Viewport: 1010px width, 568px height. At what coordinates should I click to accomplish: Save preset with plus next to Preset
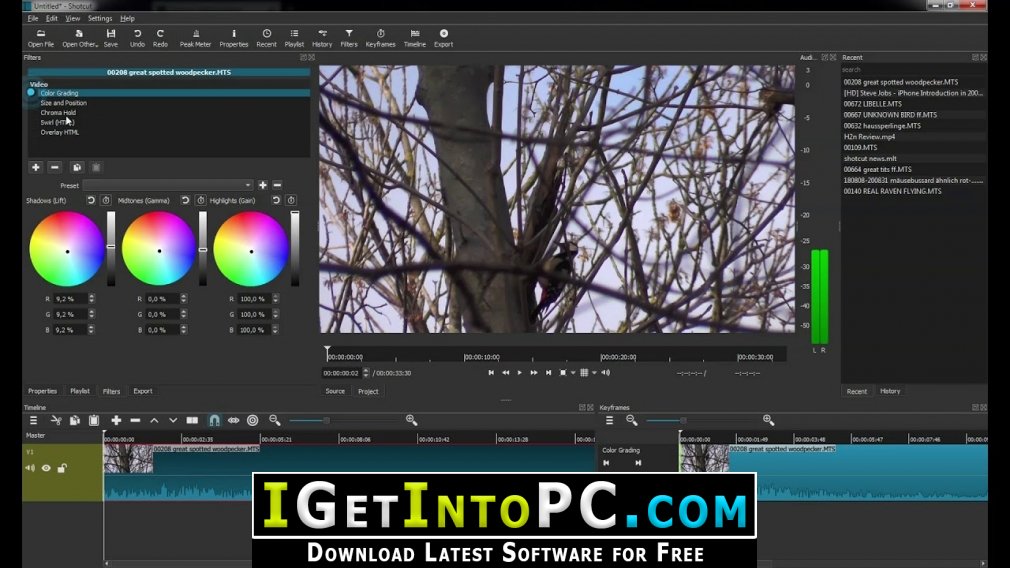tap(263, 185)
